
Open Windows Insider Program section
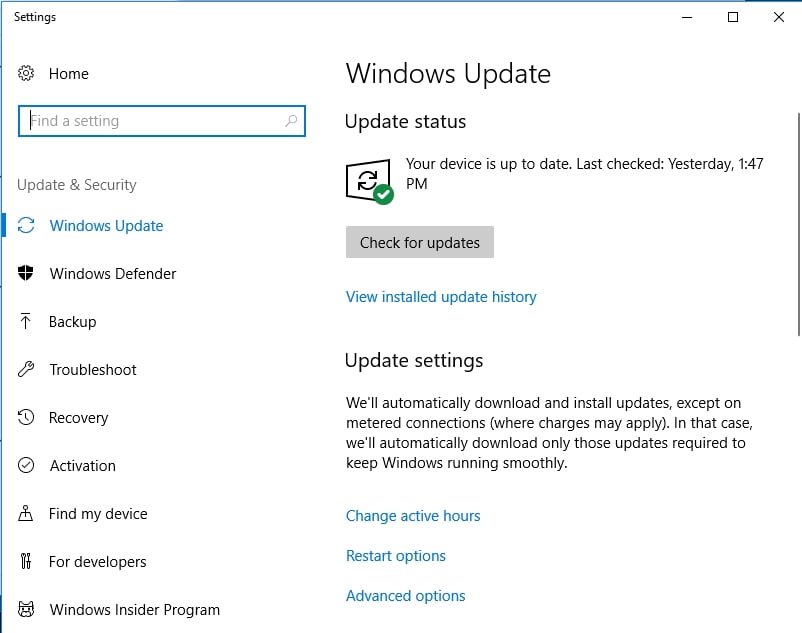[x=135, y=609]
